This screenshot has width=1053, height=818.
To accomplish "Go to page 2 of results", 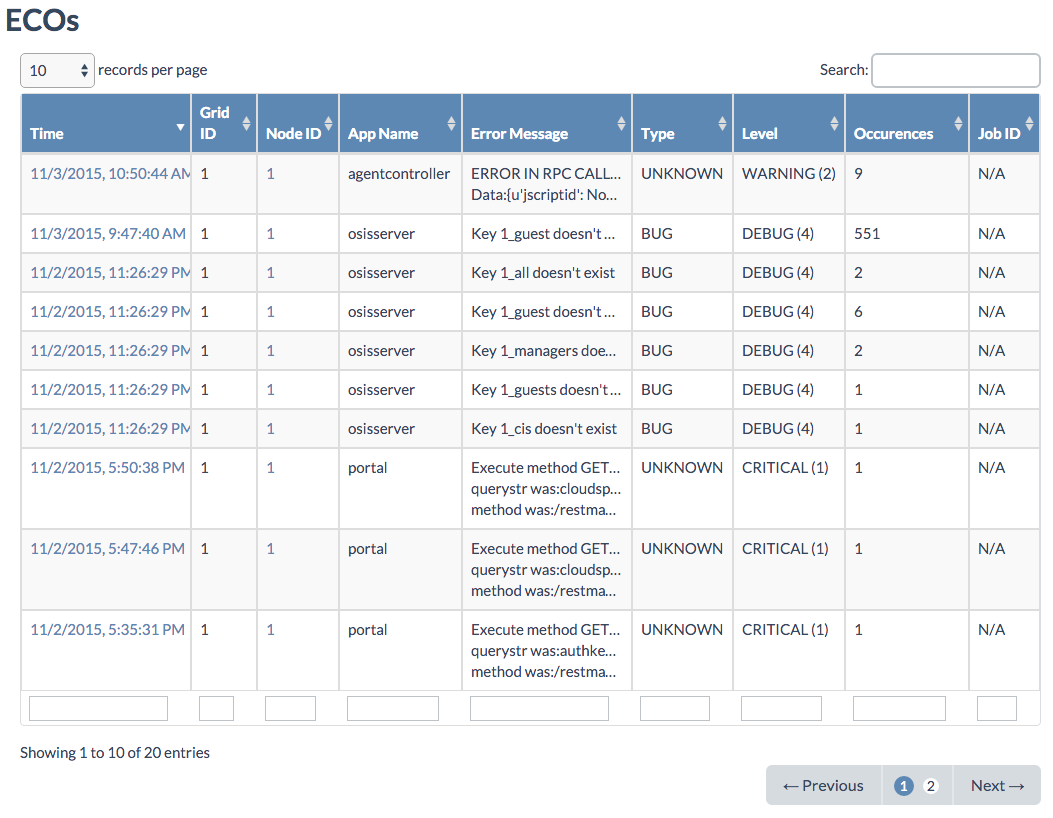I will click(x=930, y=786).
